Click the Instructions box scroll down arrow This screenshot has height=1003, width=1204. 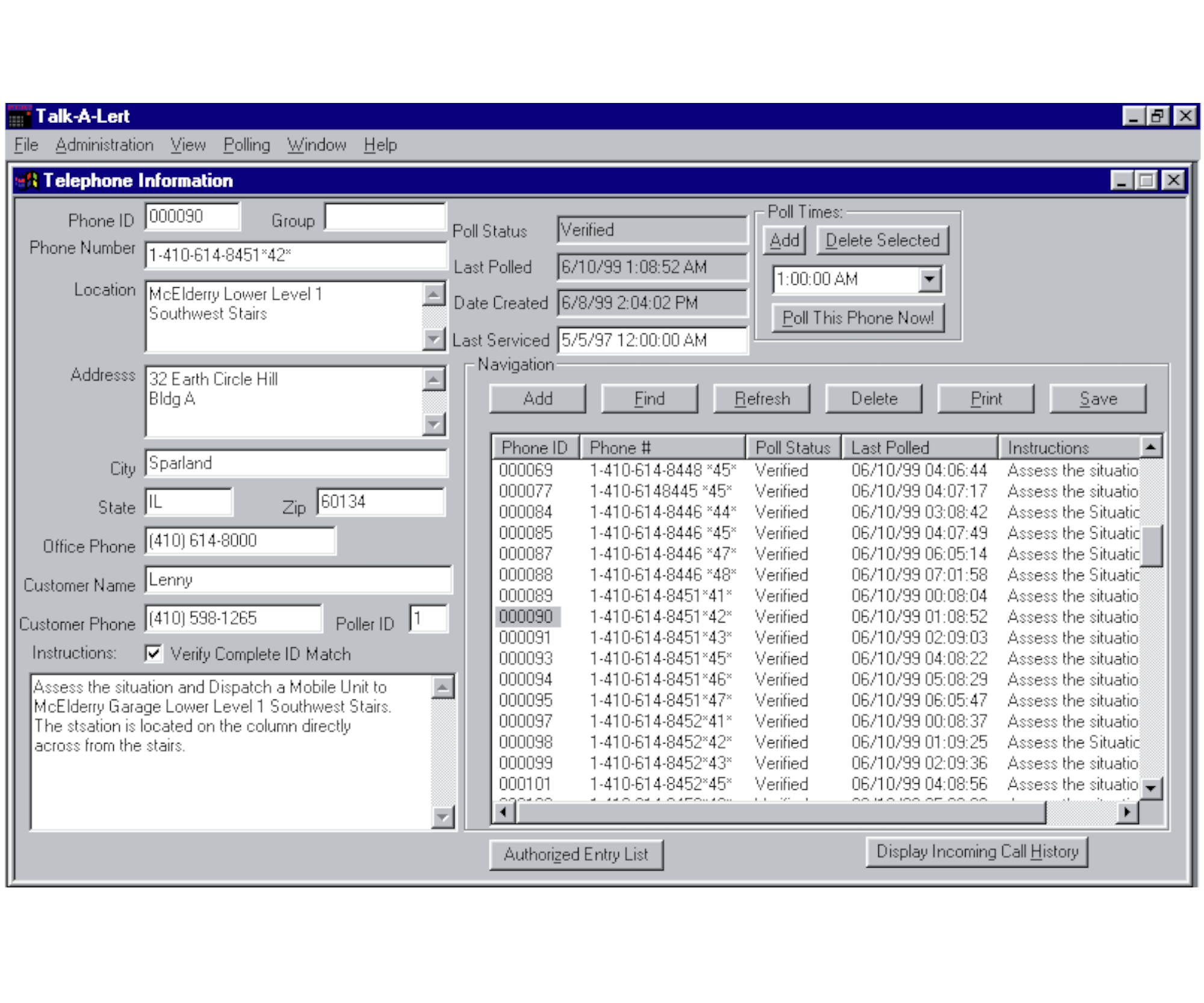click(443, 818)
